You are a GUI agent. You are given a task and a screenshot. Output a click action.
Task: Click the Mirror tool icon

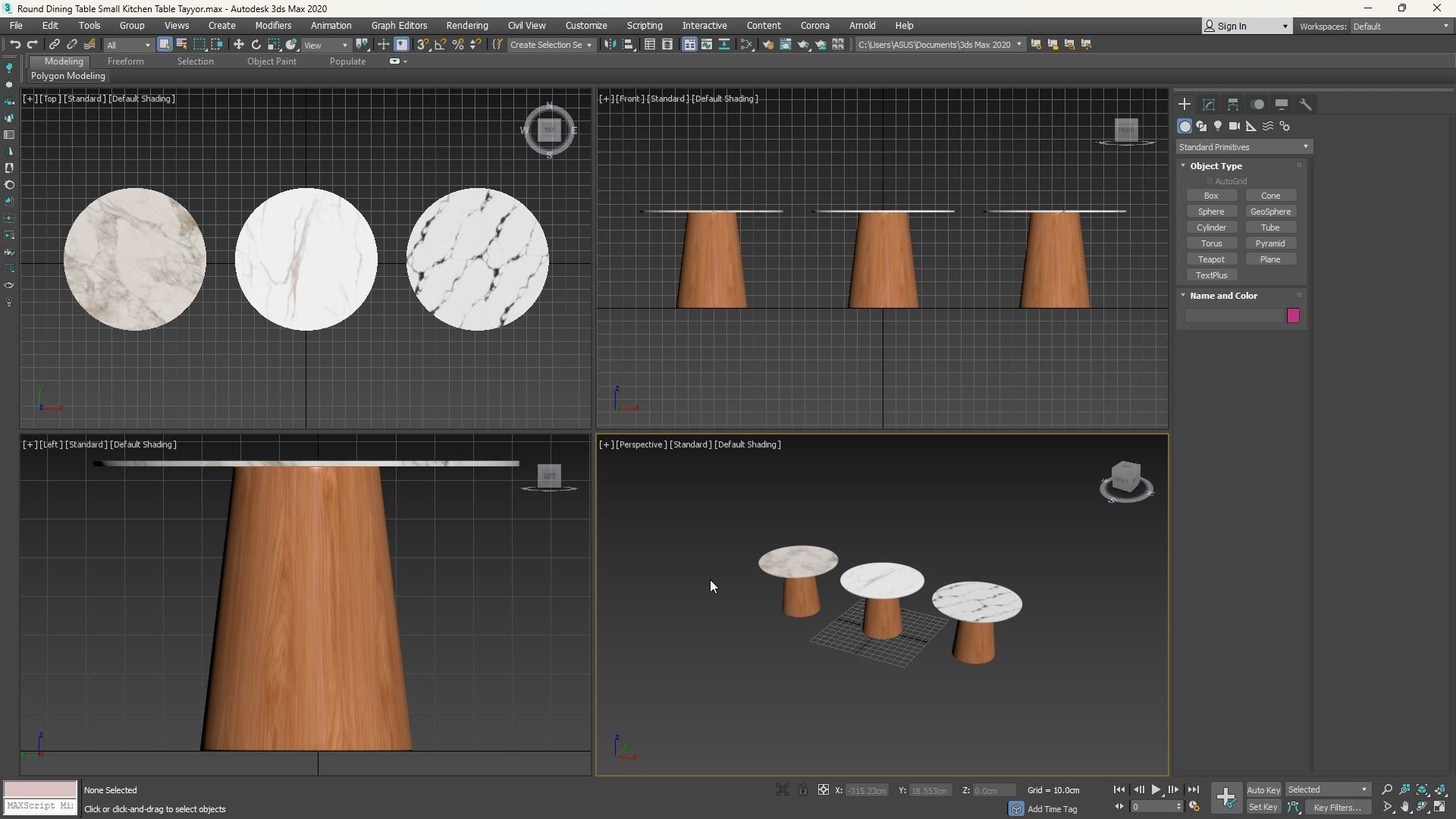pyautogui.click(x=610, y=45)
